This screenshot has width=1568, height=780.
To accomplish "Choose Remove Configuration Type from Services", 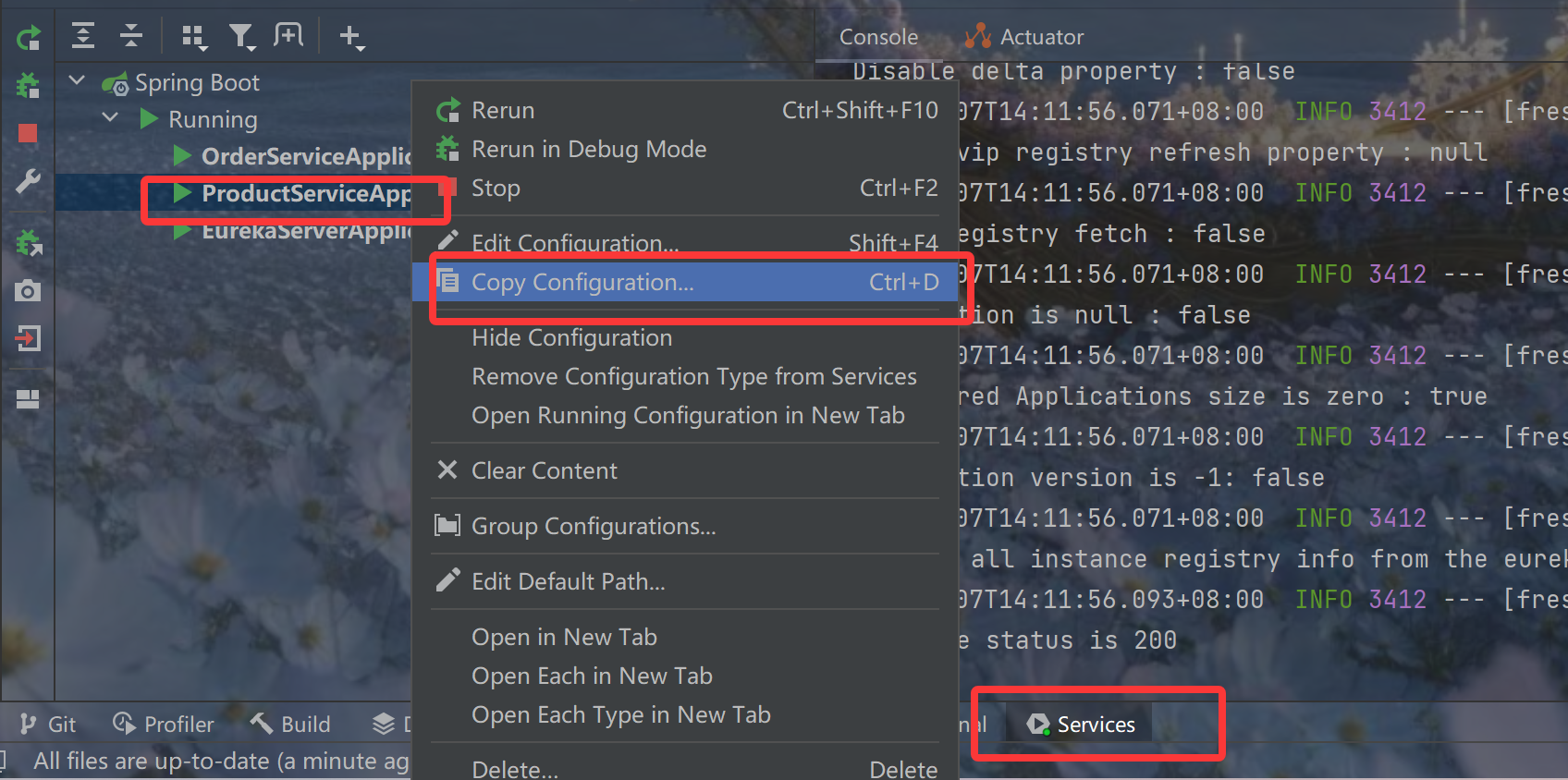I will pos(686,376).
